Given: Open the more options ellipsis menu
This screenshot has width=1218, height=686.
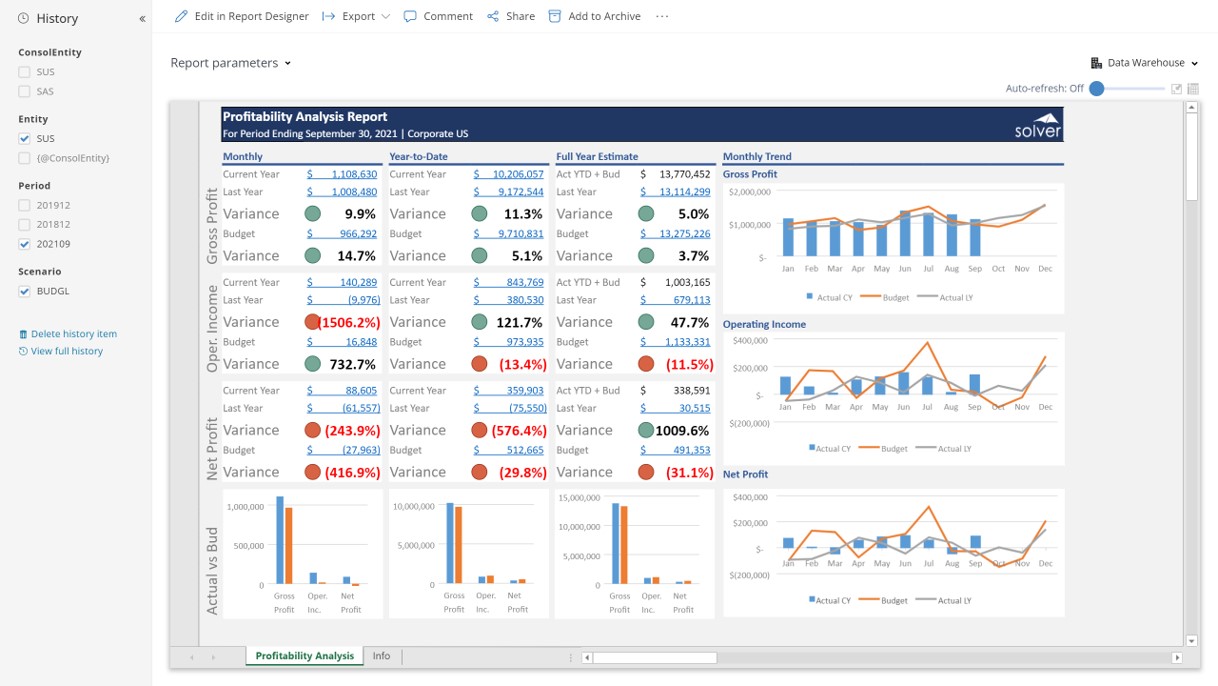Looking at the screenshot, I should click(662, 16).
